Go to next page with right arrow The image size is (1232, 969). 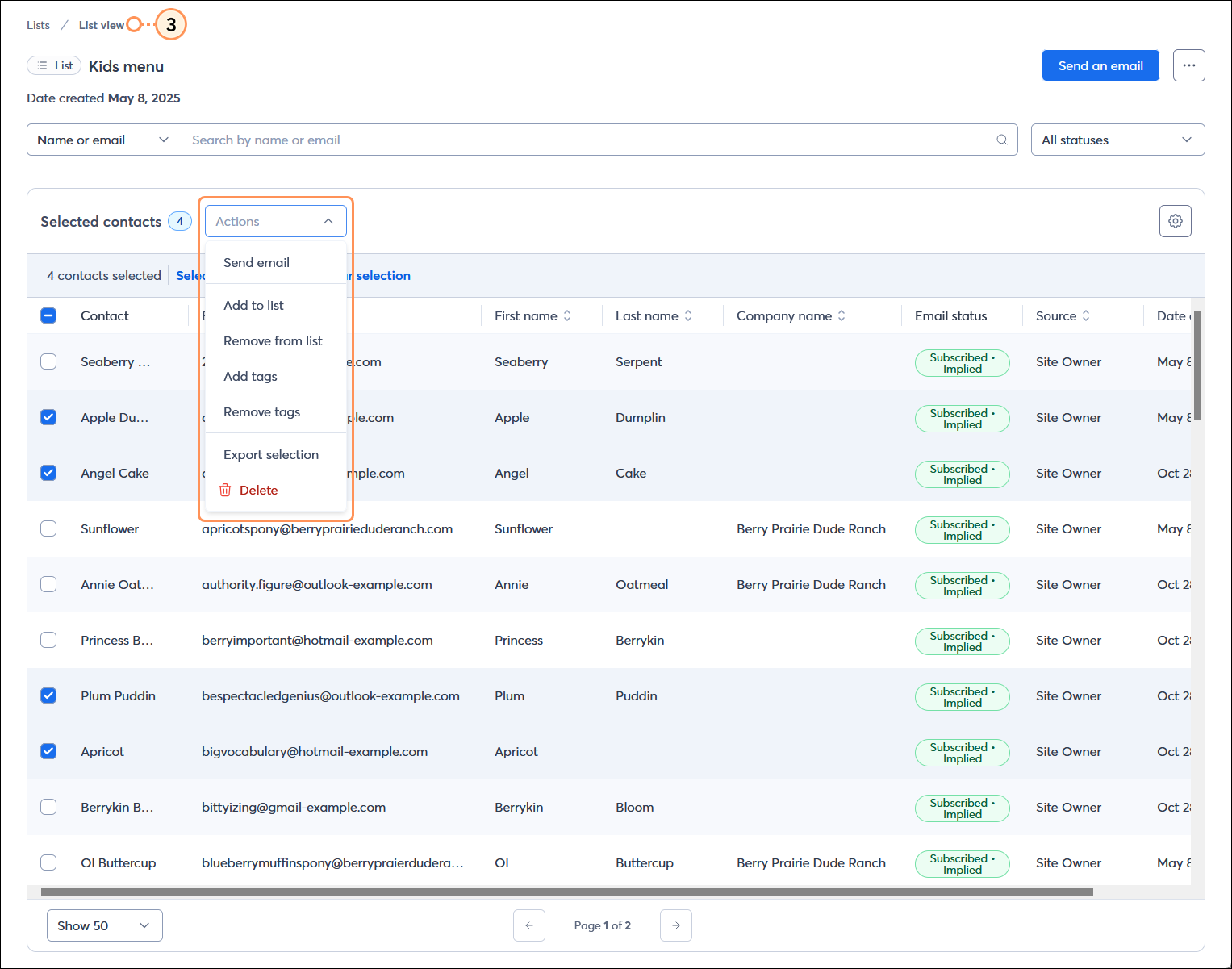[676, 925]
